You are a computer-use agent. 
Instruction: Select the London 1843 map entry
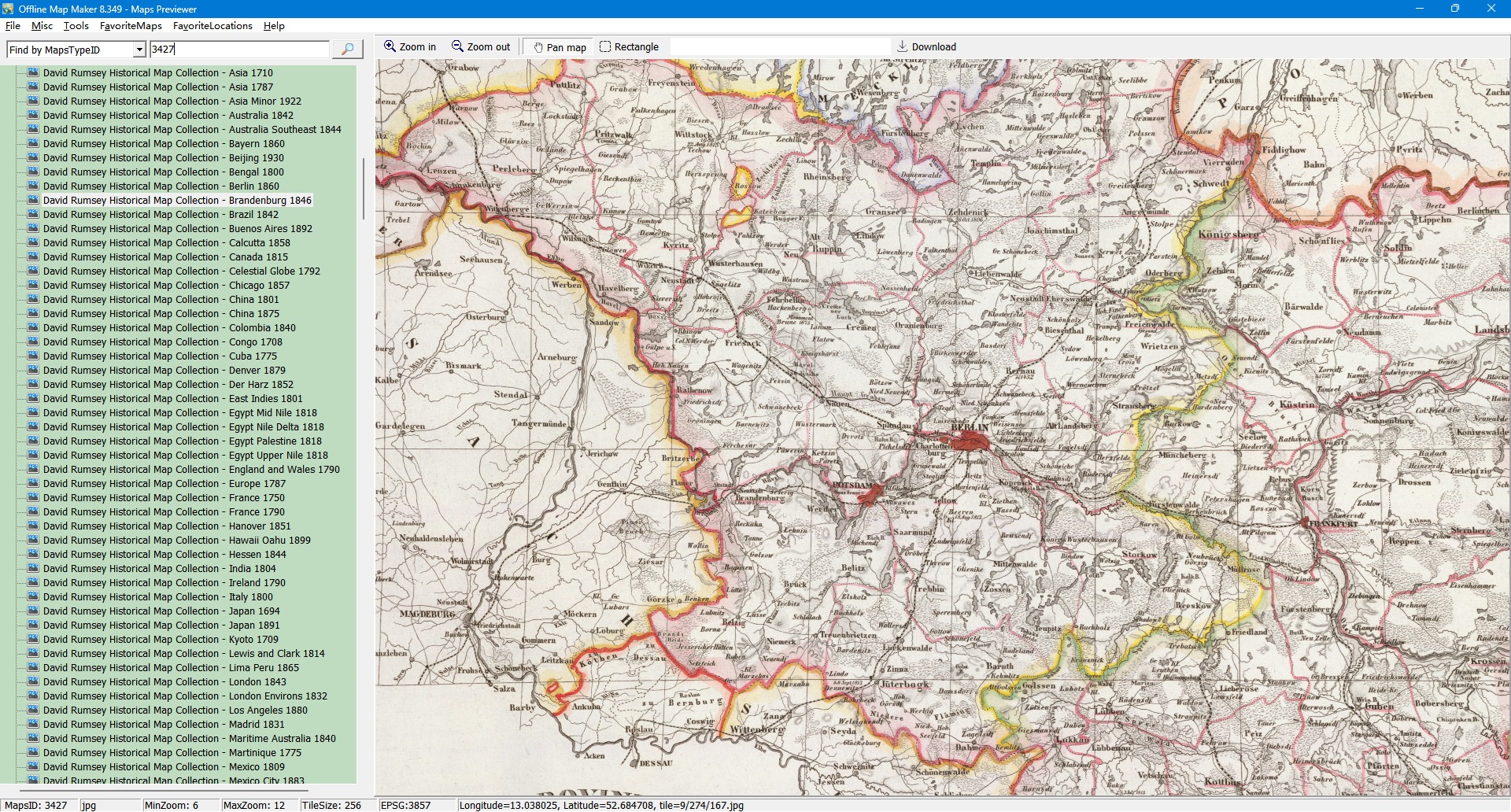164,682
